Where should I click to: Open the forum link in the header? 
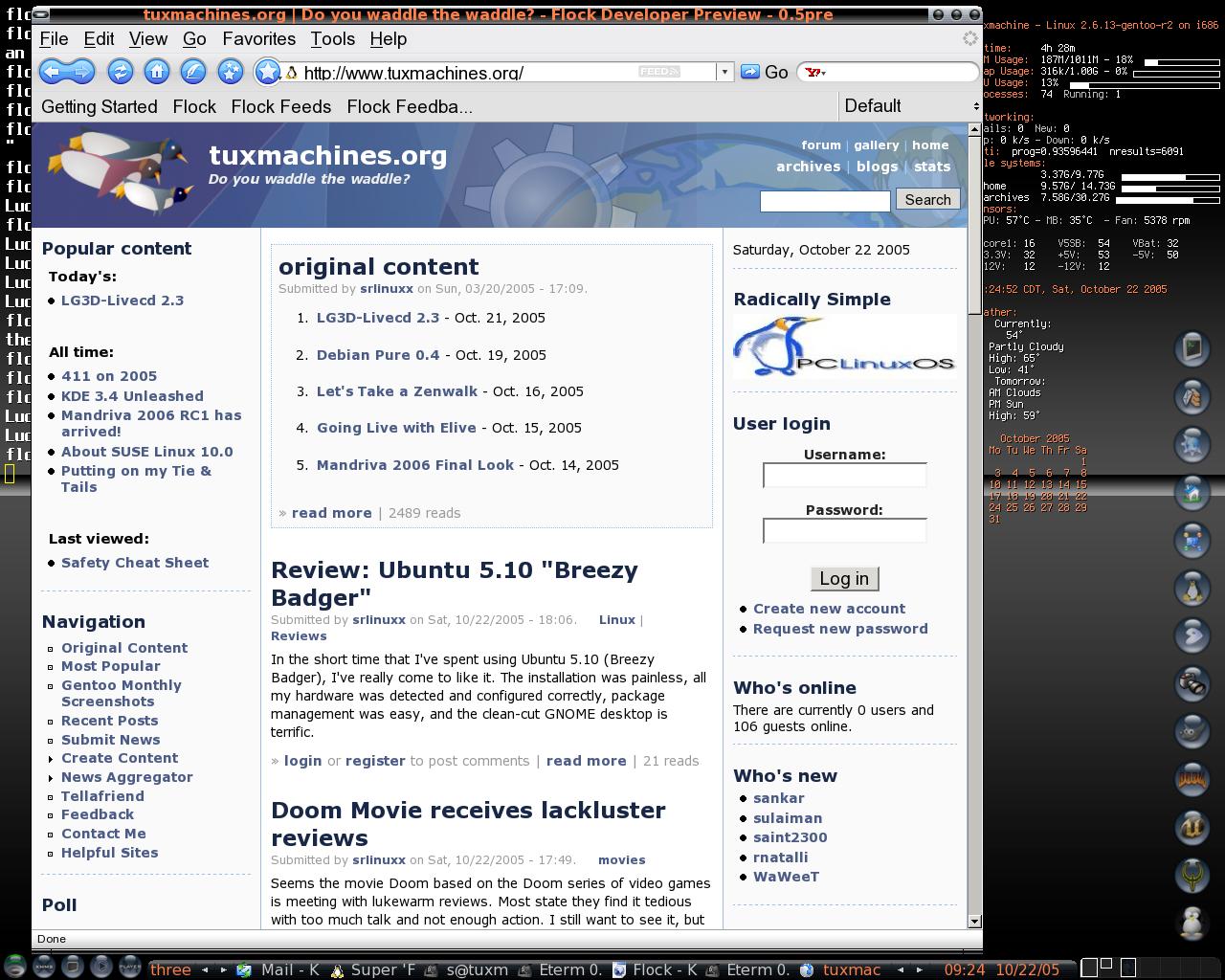[x=821, y=145]
